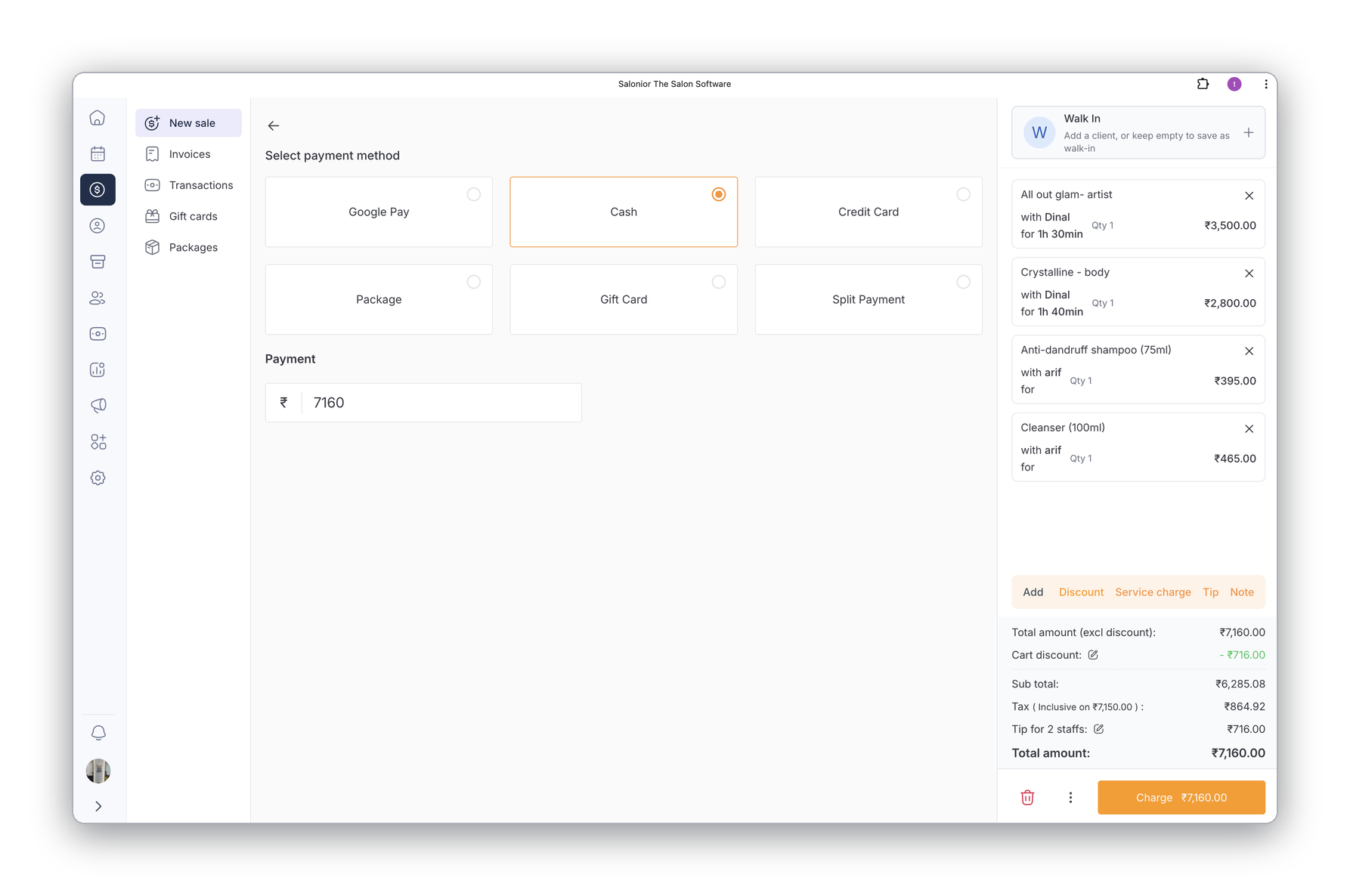Open Transactions menu item
This screenshot has width=1350, height=896.
coord(188,185)
